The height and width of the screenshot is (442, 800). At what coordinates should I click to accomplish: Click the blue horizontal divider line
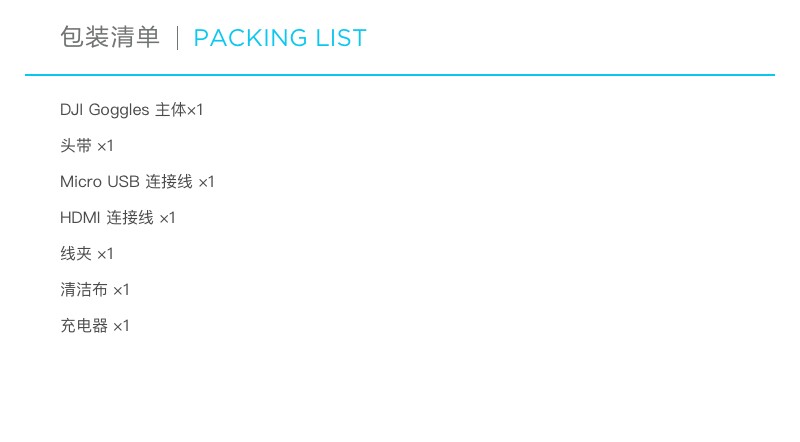point(400,75)
